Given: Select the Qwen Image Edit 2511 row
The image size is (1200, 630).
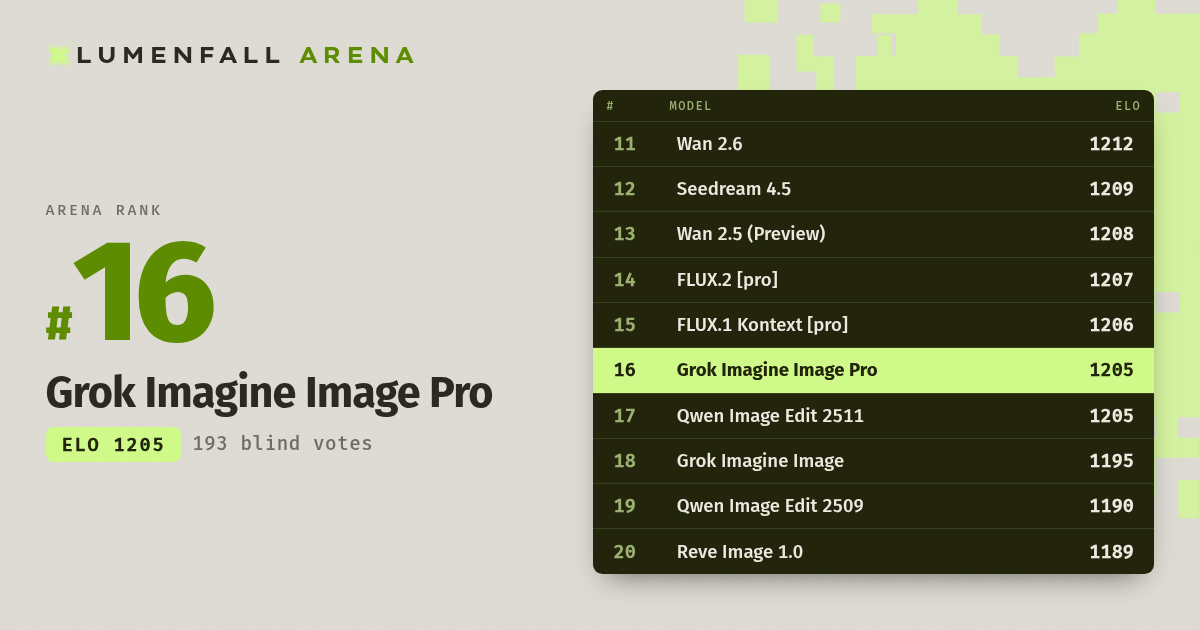Looking at the screenshot, I should (x=873, y=416).
